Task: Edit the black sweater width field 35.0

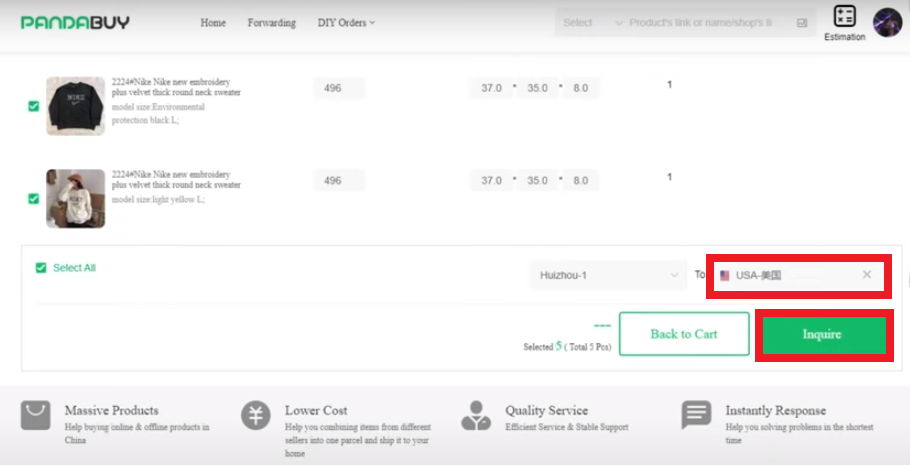Action: click(x=537, y=88)
